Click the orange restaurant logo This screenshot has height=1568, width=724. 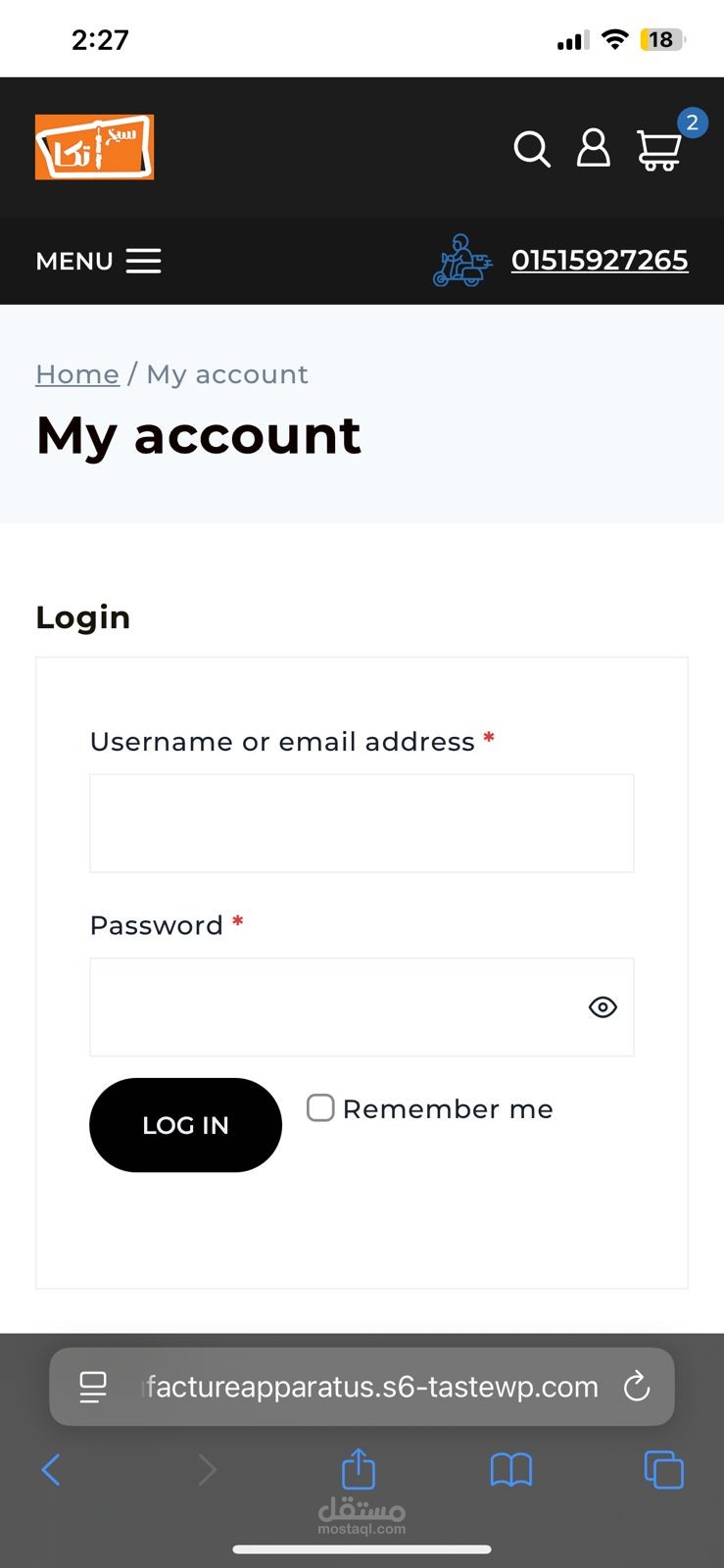click(94, 147)
